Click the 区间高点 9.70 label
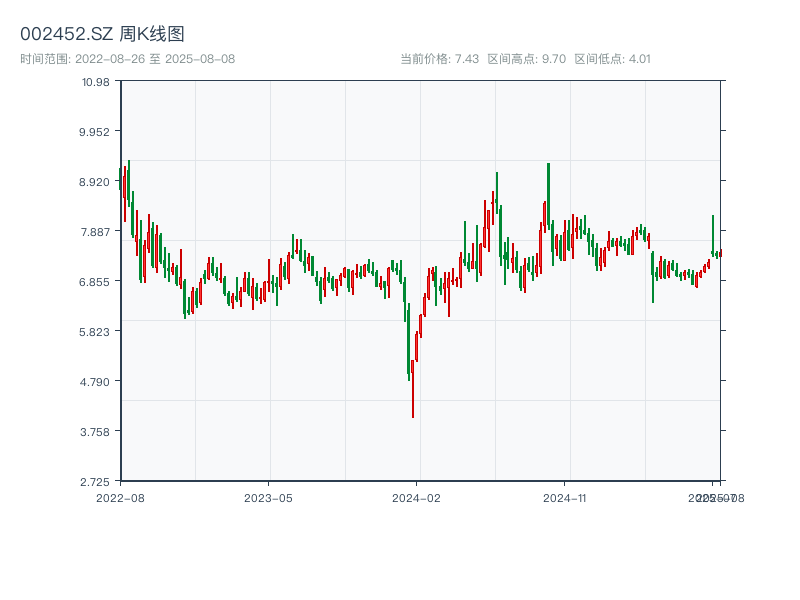Image resolution: width=800 pixels, height=600 pixels. click(x=526, y=59)
